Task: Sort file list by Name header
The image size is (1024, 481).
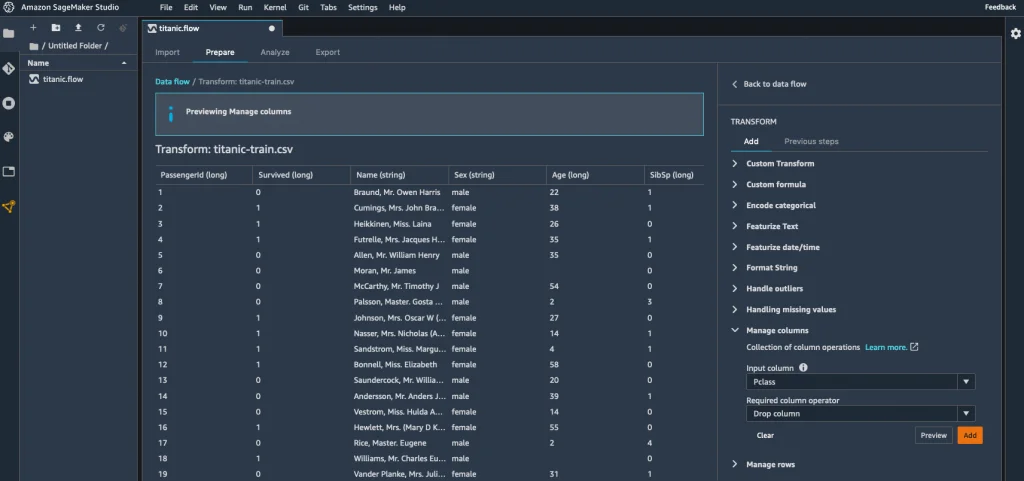Action: pyautogui.click(x=78, y=63)
